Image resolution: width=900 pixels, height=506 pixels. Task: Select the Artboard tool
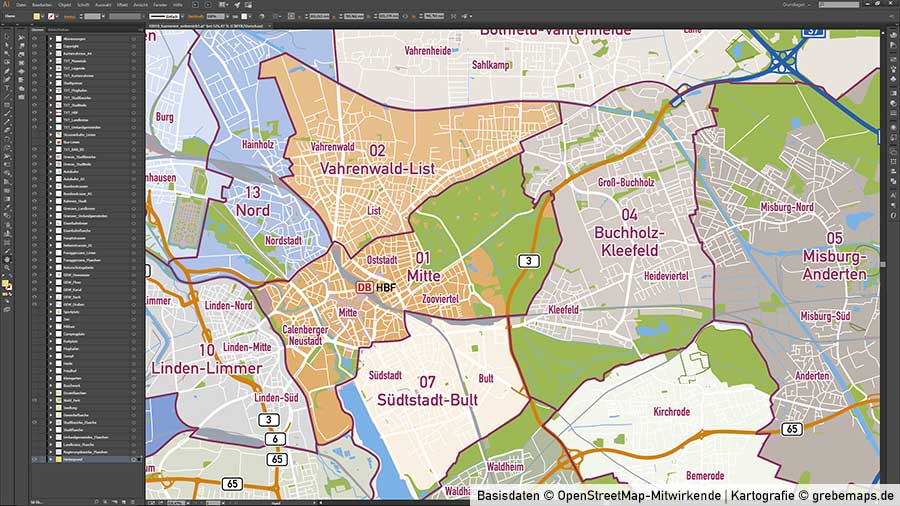tap(7, 242)
